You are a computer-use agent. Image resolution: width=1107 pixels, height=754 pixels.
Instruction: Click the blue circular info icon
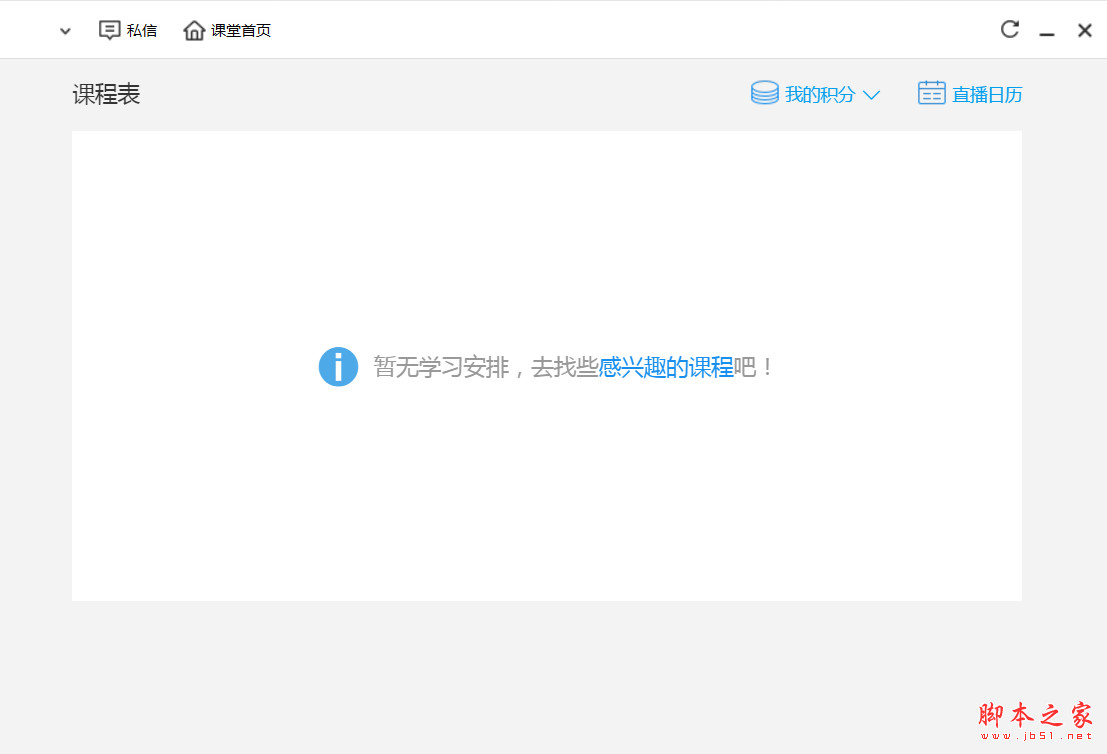[338, 367]
